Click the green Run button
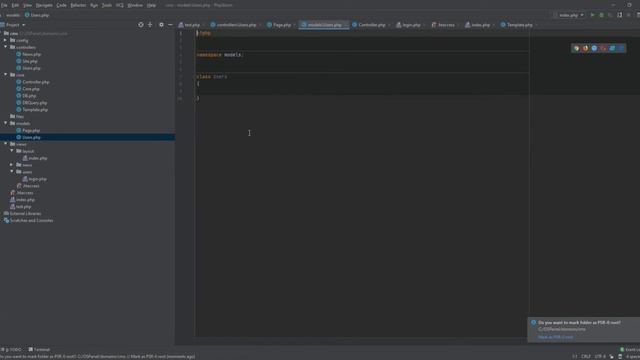This screenshot has height=360, width=640. tap(593, 15)
